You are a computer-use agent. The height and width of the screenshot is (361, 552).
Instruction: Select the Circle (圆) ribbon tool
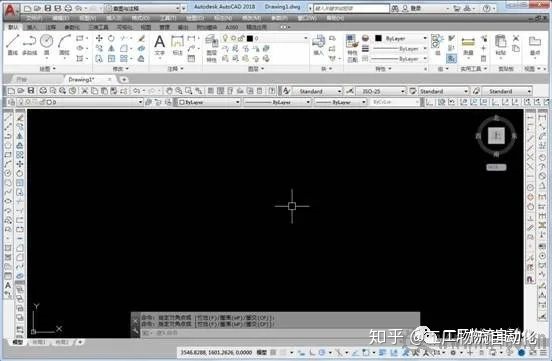coord(46,44)
